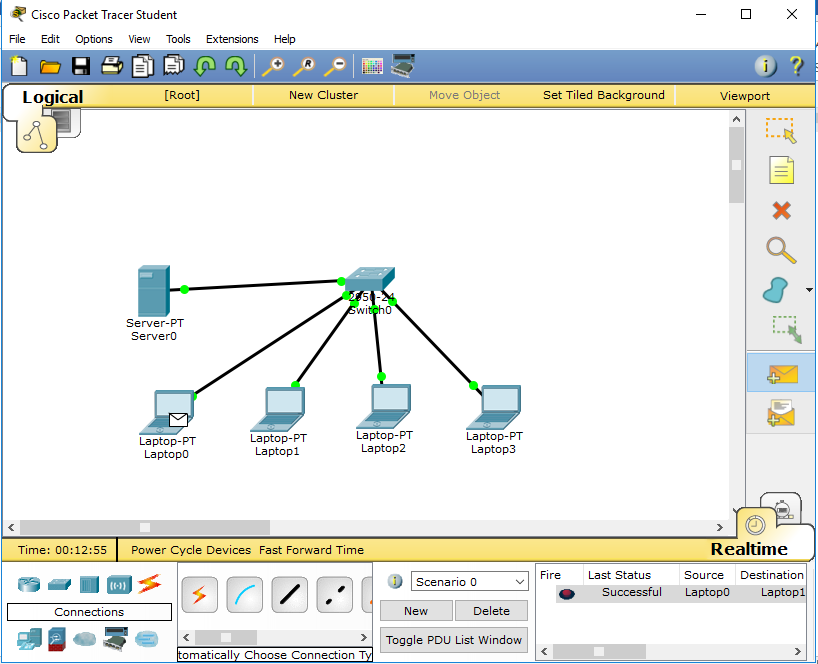
Task: Switch to the Logical workspace tab
Action: tap(52, 97)
